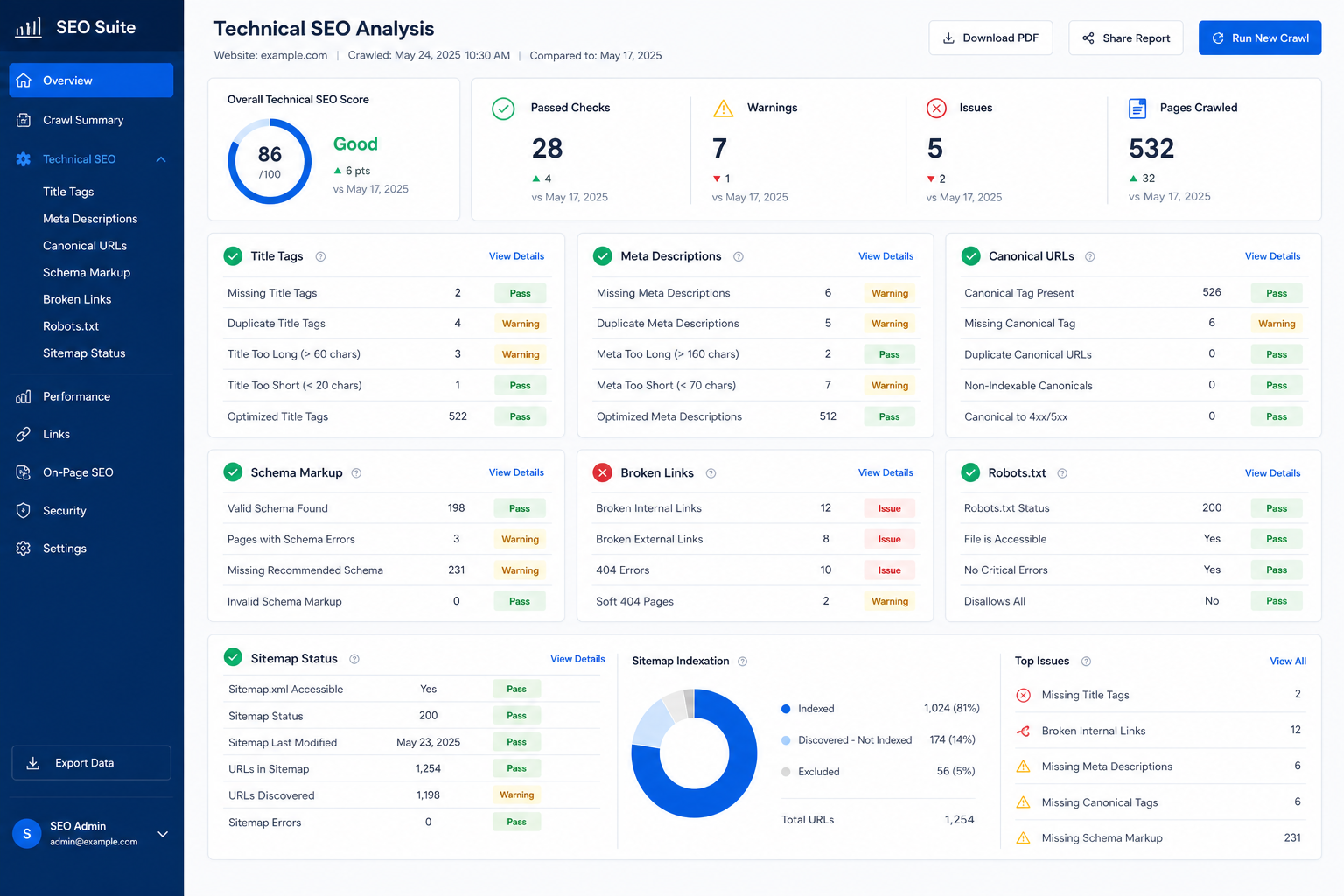Expand the SEO Admin account menu
Screen dimensions: 1344x896
coord(163,834)
